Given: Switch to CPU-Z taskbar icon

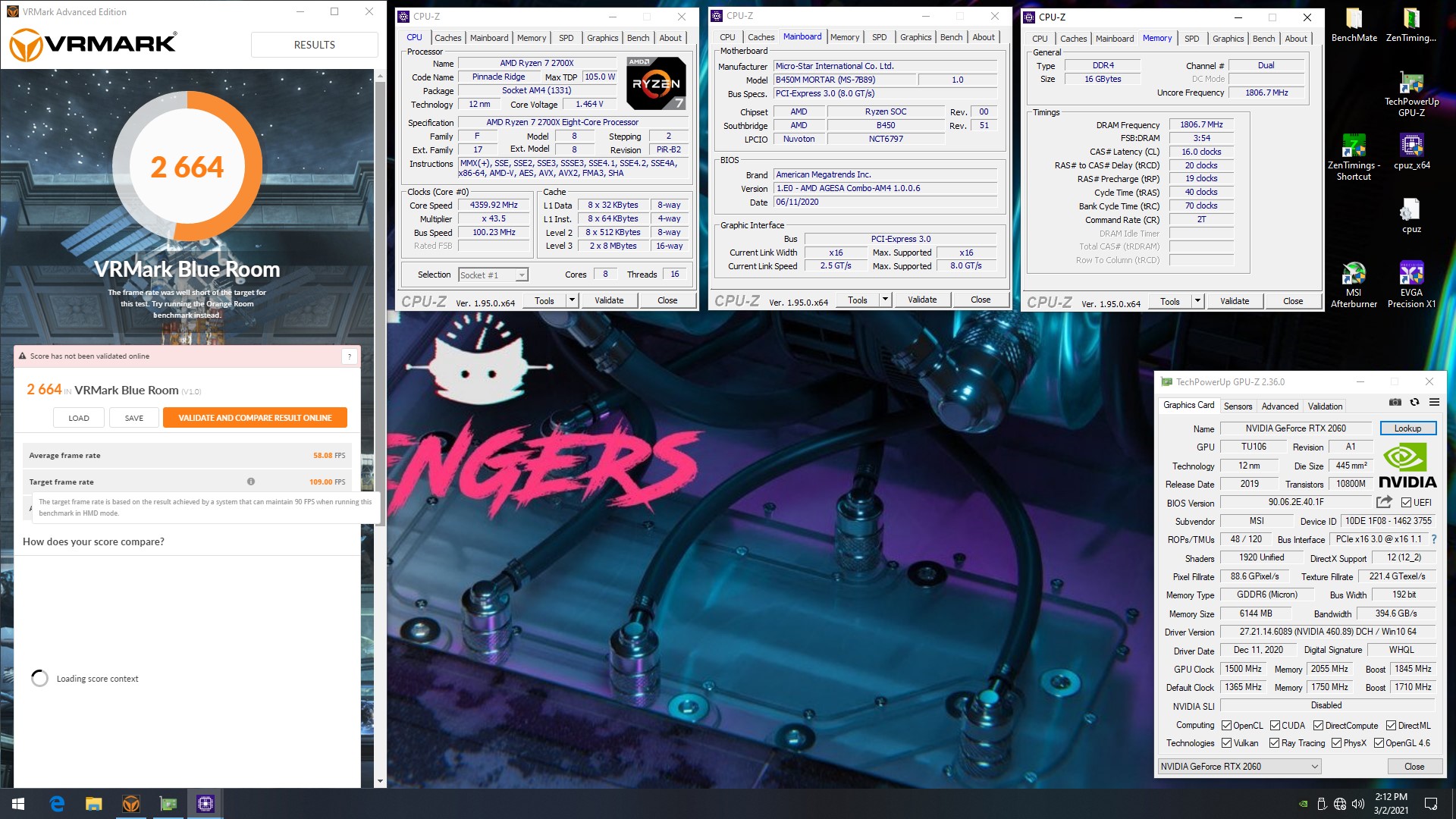Looking at the screenshot, I should 206,804.
